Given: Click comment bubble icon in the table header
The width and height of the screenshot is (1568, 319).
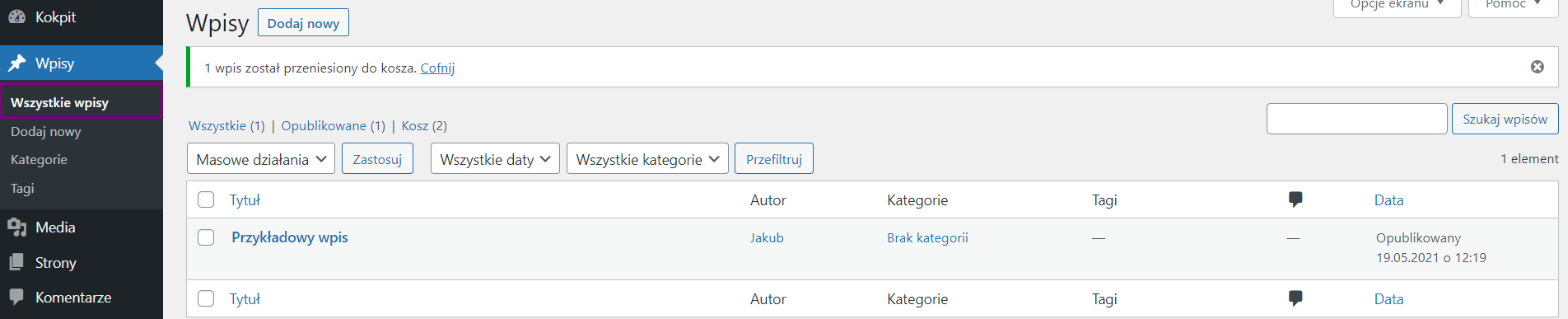Looking at the screenshot, I should pos(1295,199).
